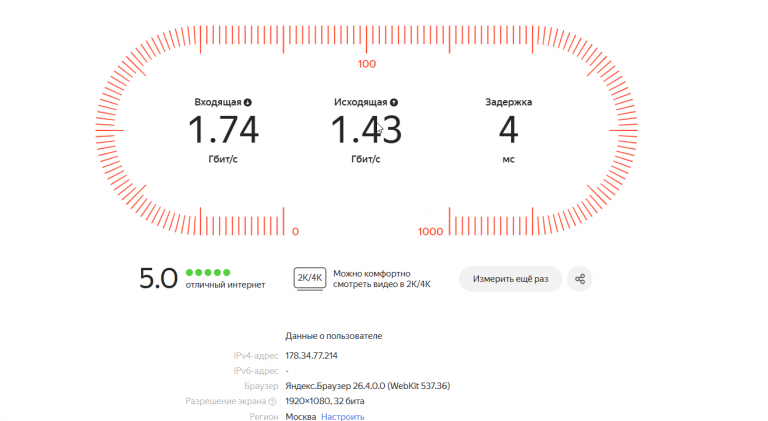Screen dimensions: 768x421
Task: Click the мс unit under latency
Action: (508, 160)
